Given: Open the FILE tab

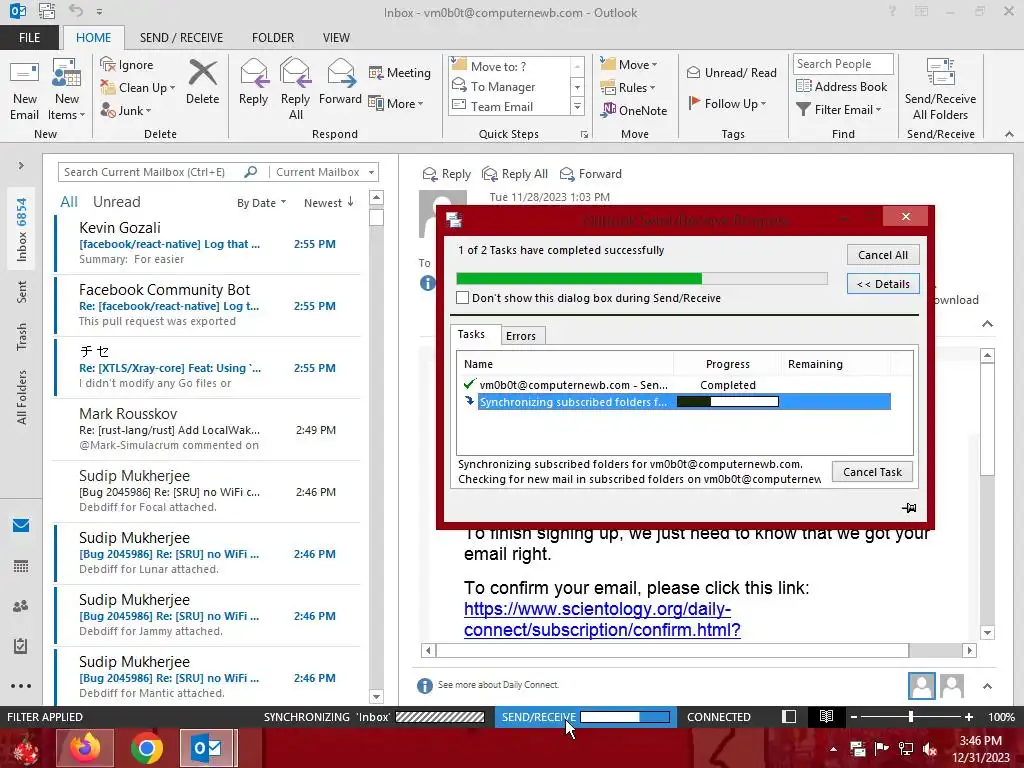Looking at the screenshot, I should click(x=29, y=37).
